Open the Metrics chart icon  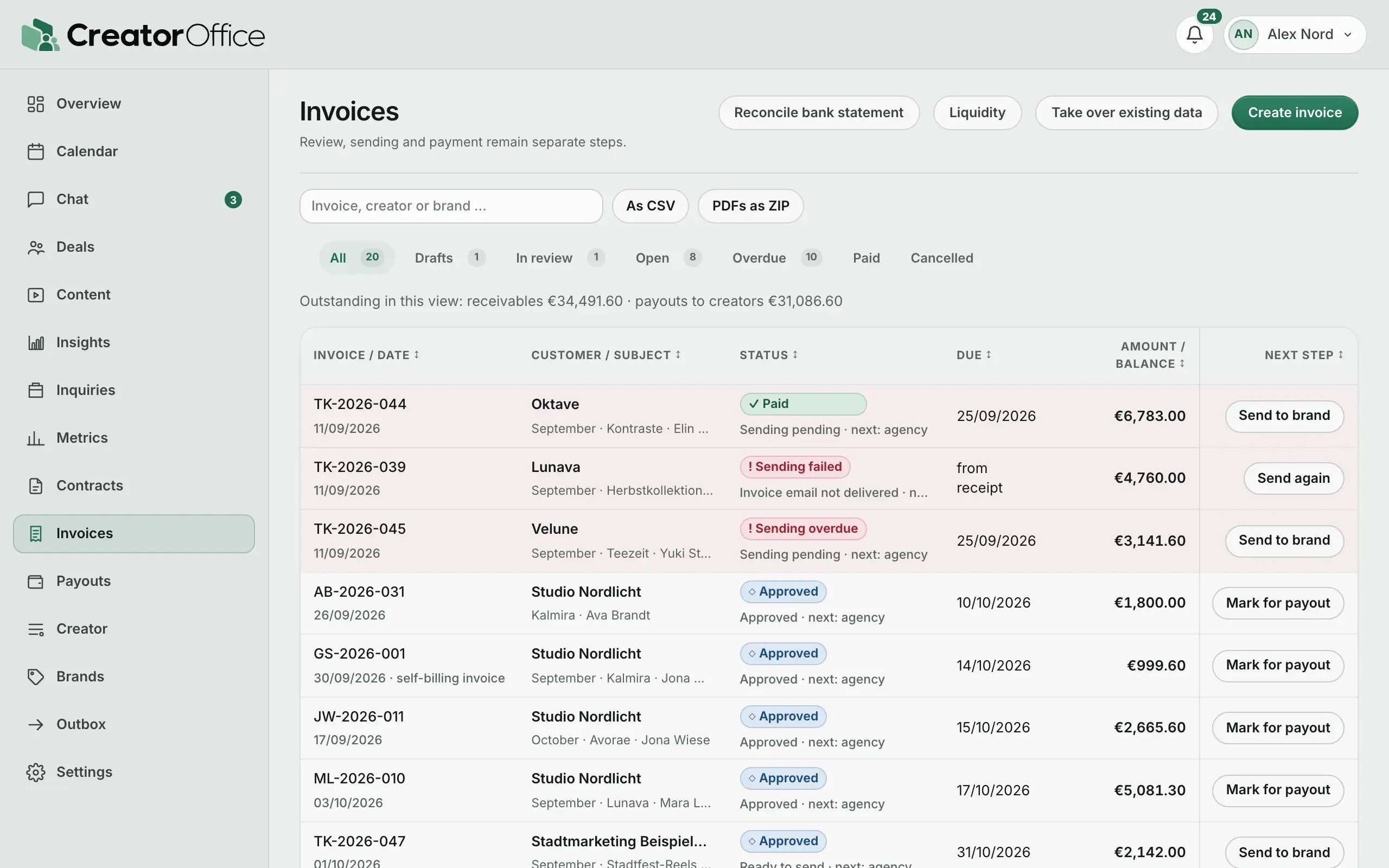pyautogui.click(x=36, y=438)
